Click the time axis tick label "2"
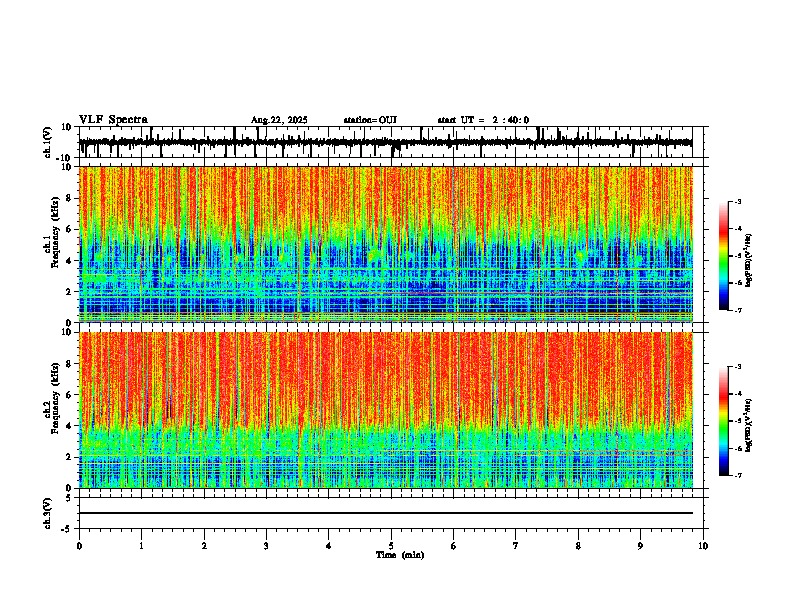The width and height of the screenshot is (792, 612). (204, 546)
